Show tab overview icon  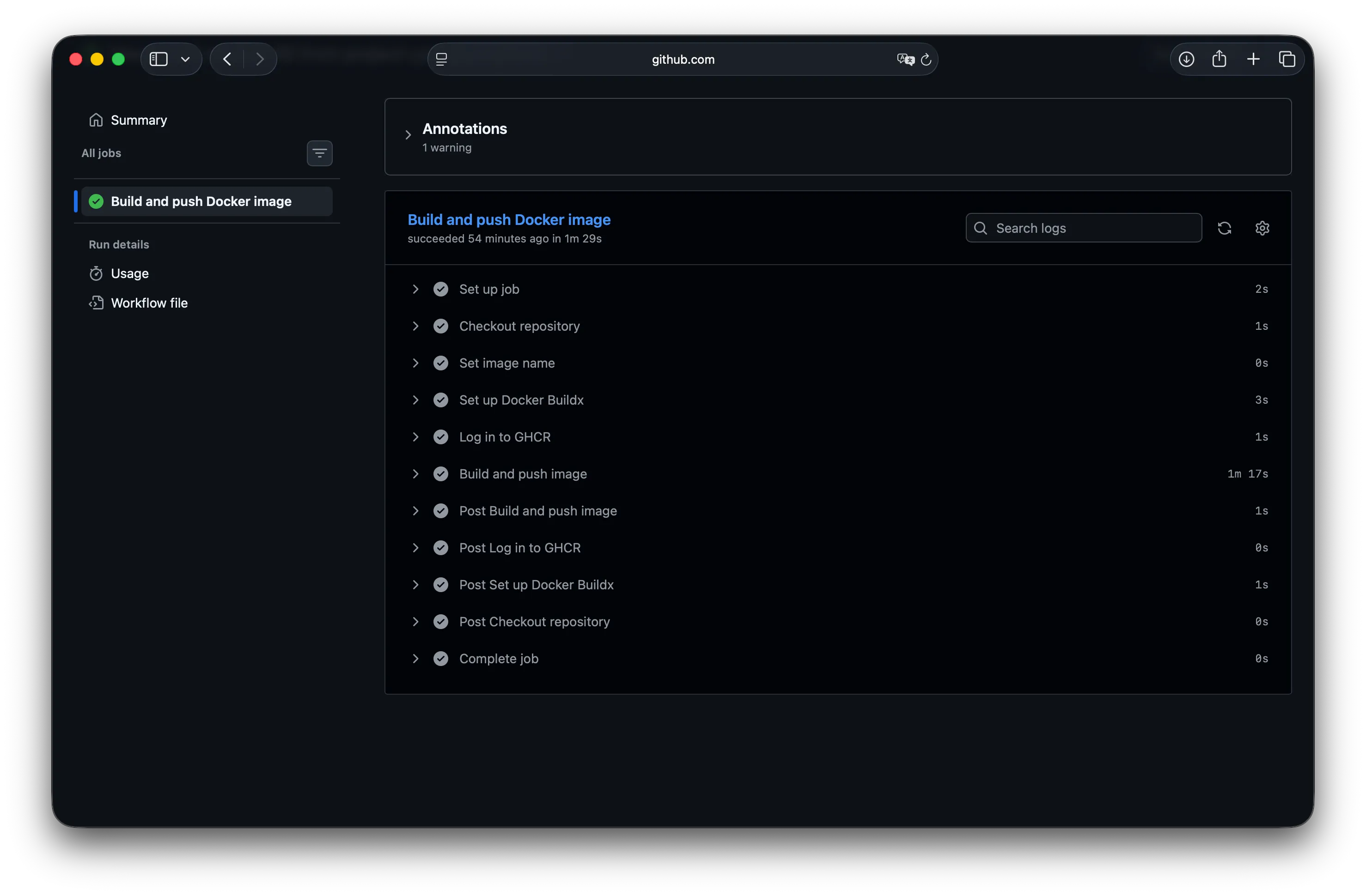(x=1287, y=59)
